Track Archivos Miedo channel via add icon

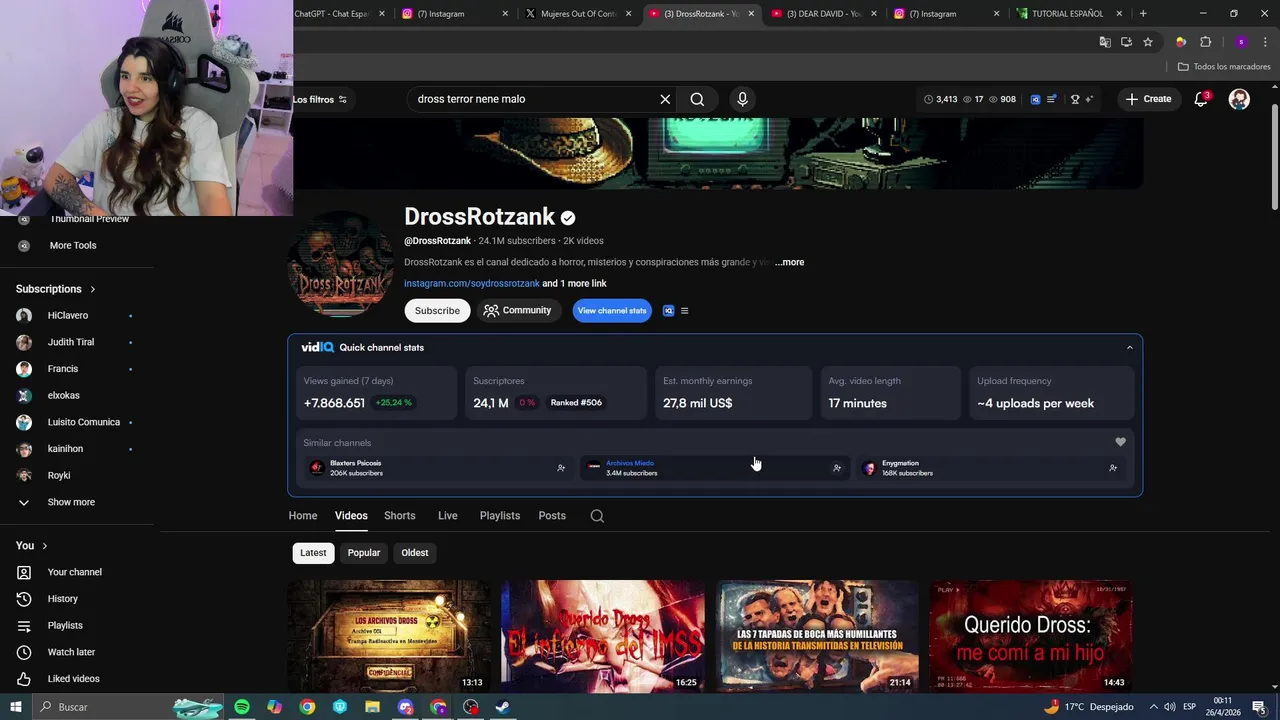tap(837, 468)
